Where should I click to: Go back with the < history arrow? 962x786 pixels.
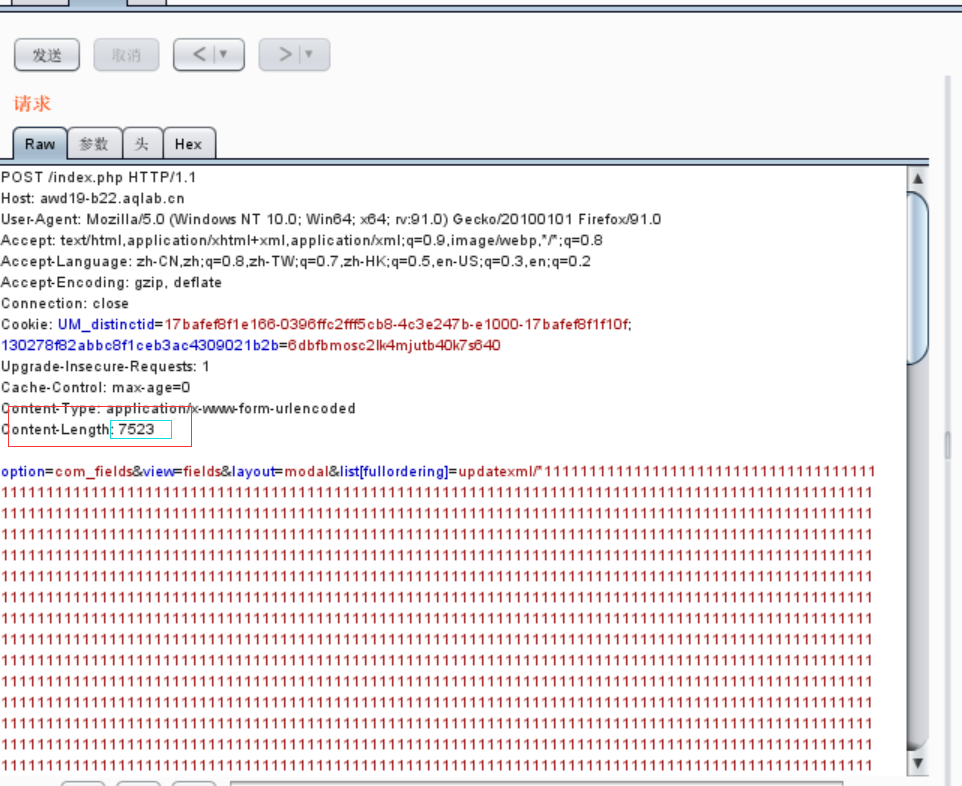[199, 55]
